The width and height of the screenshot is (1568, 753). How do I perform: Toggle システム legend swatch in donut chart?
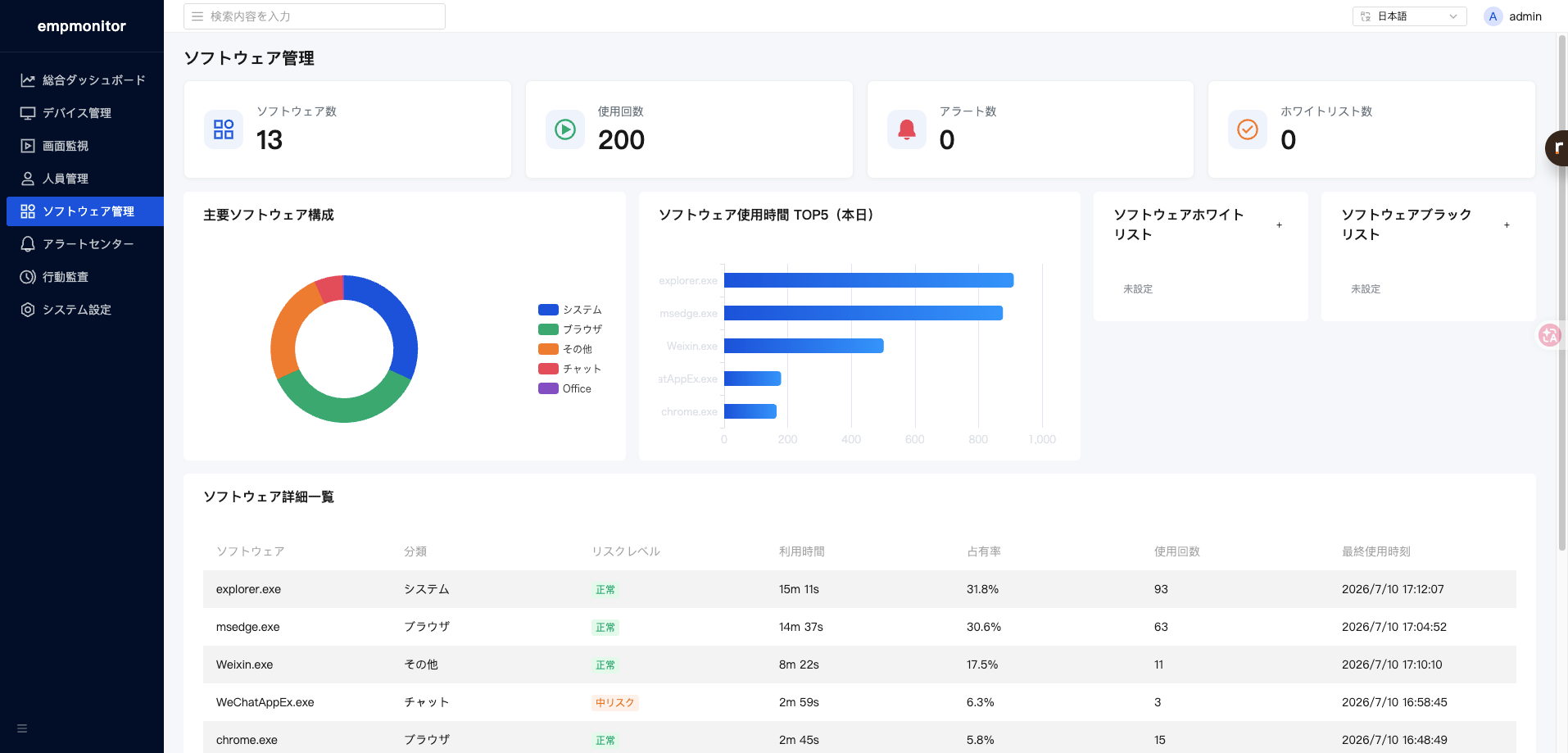548,310
